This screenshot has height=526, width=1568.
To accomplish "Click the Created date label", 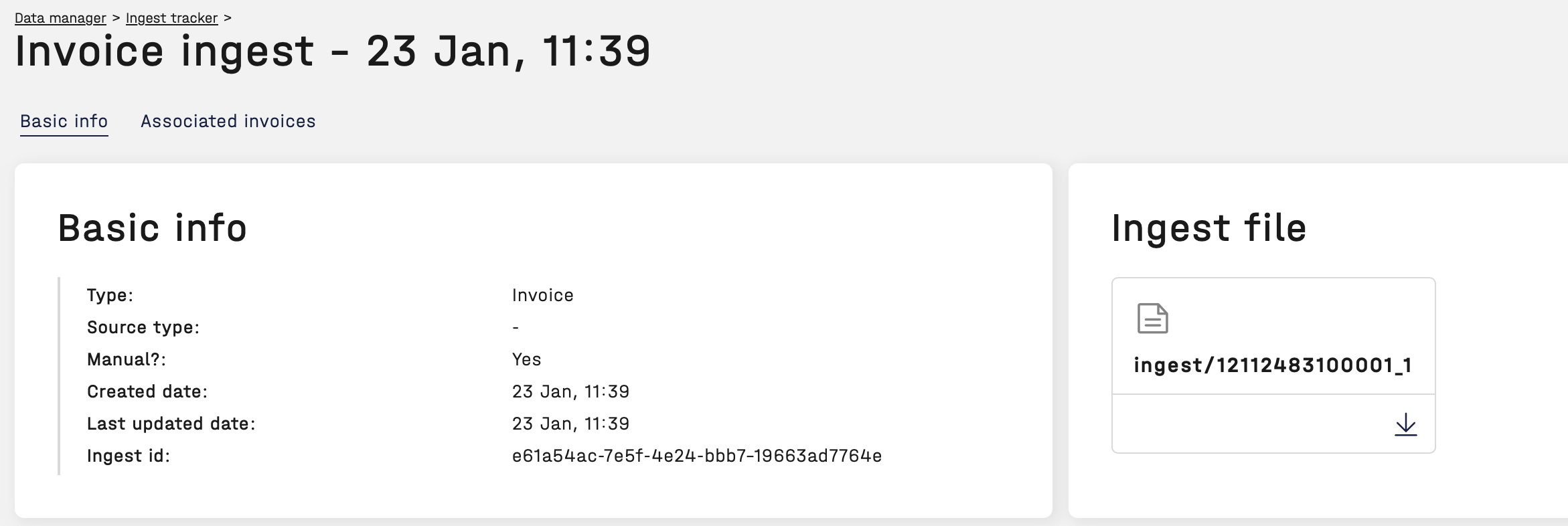I will click(147, 391).
